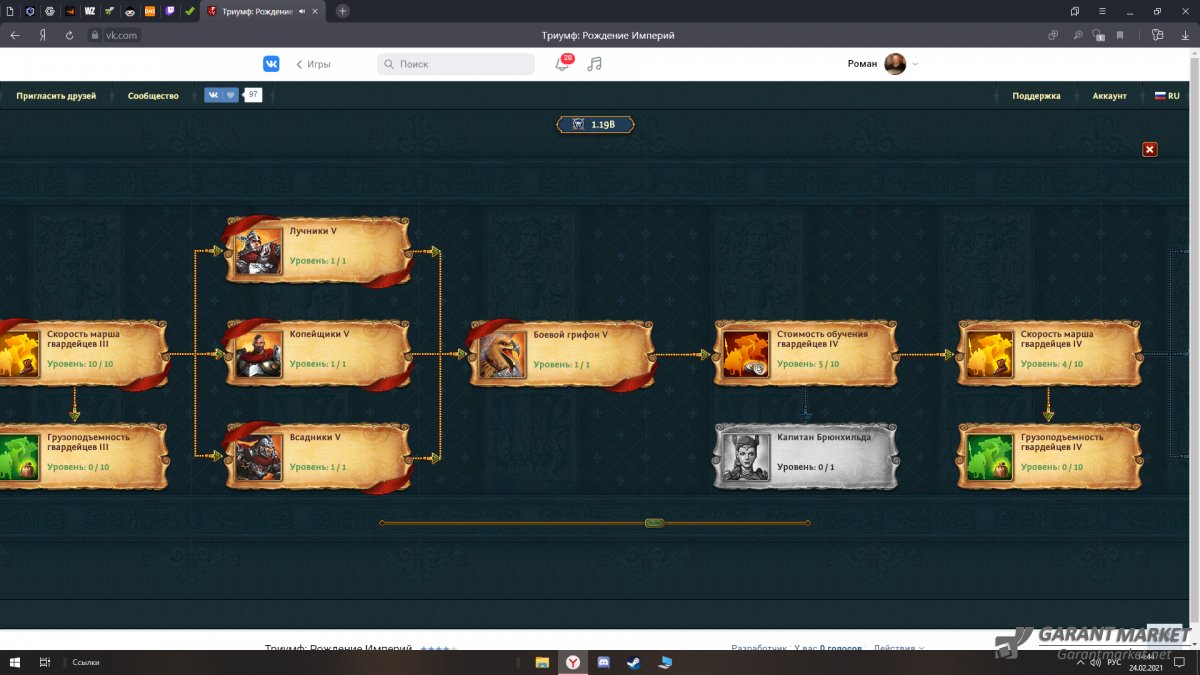Click the Лучники V archer portrait icon

(x=259, y=251)
